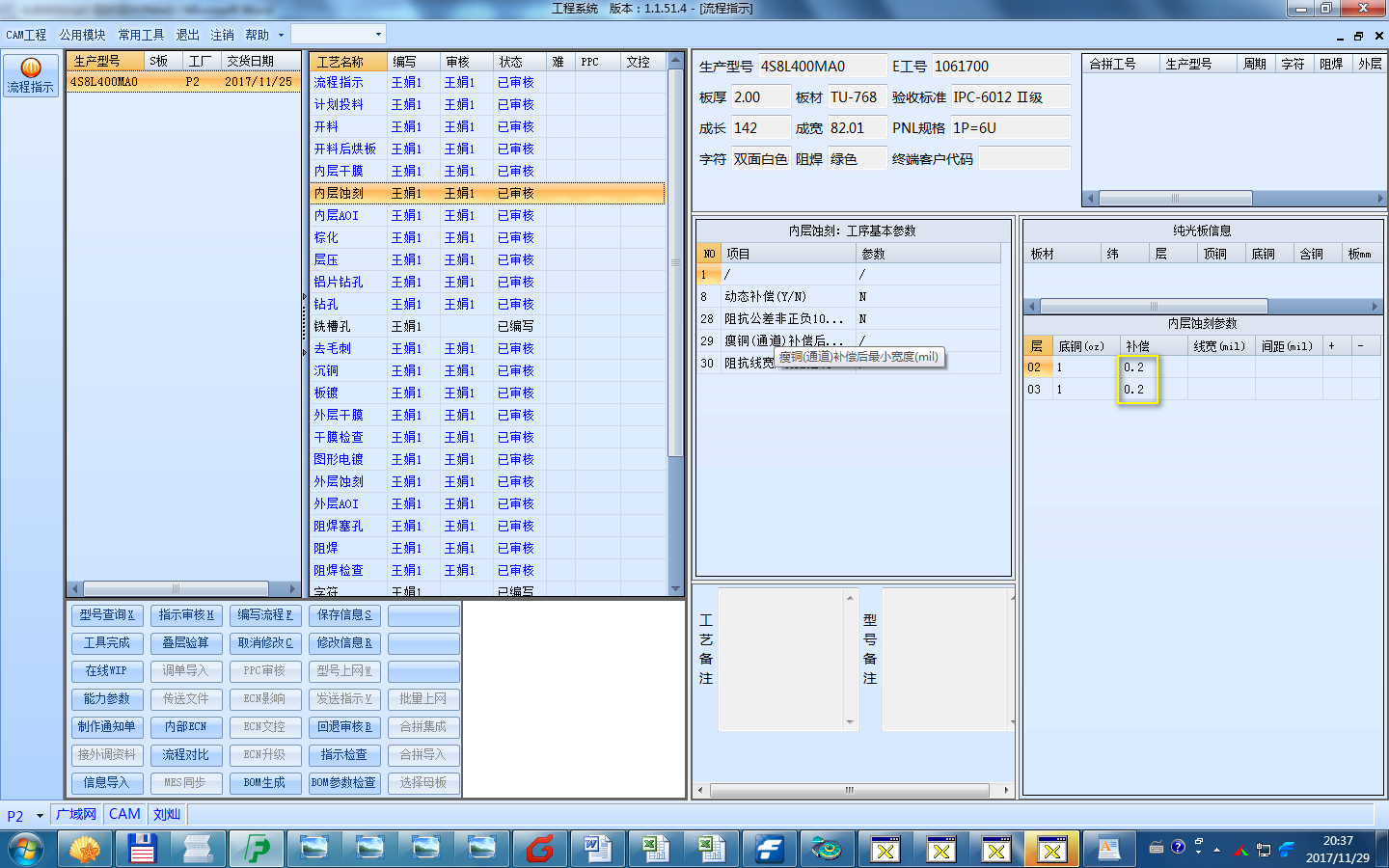Image resolution: width=1389 pixels, height=868 pixels.
Task: Click the 补偿 cell 0.2 for layer 02
Action: click(x=1154, y=367)
